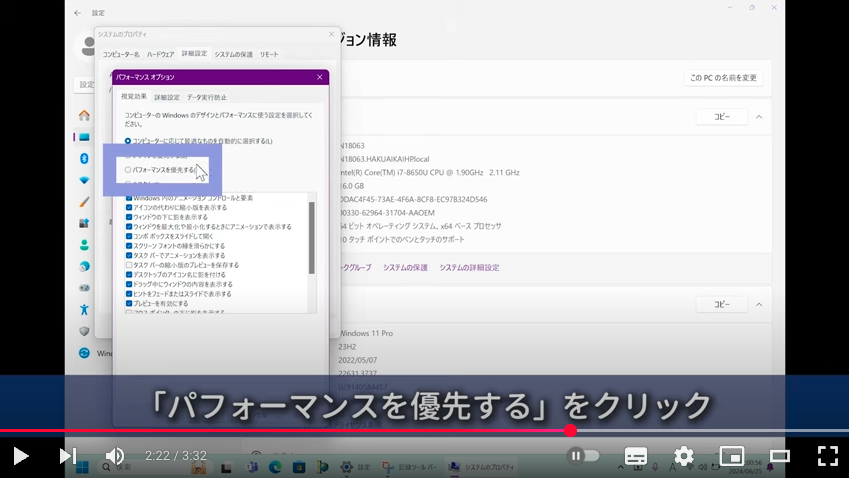The height and width of the screenshot is (478, 849).
Task: Open システムの詳細設定 link
Action: 469,268
